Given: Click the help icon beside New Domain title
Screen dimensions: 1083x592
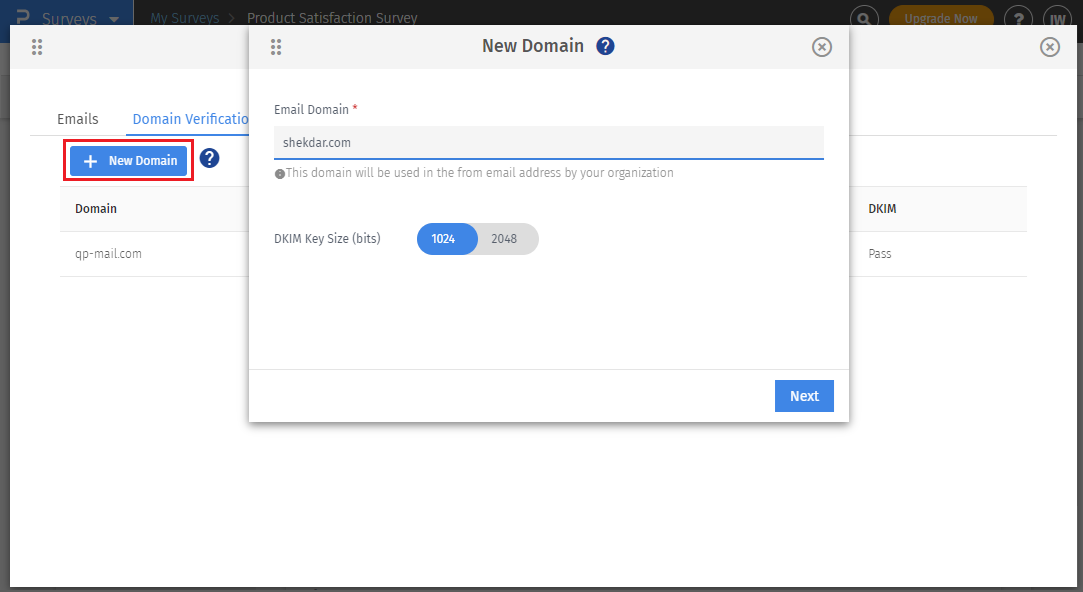Looking at the screenshot, I should (x=605, y=46).
